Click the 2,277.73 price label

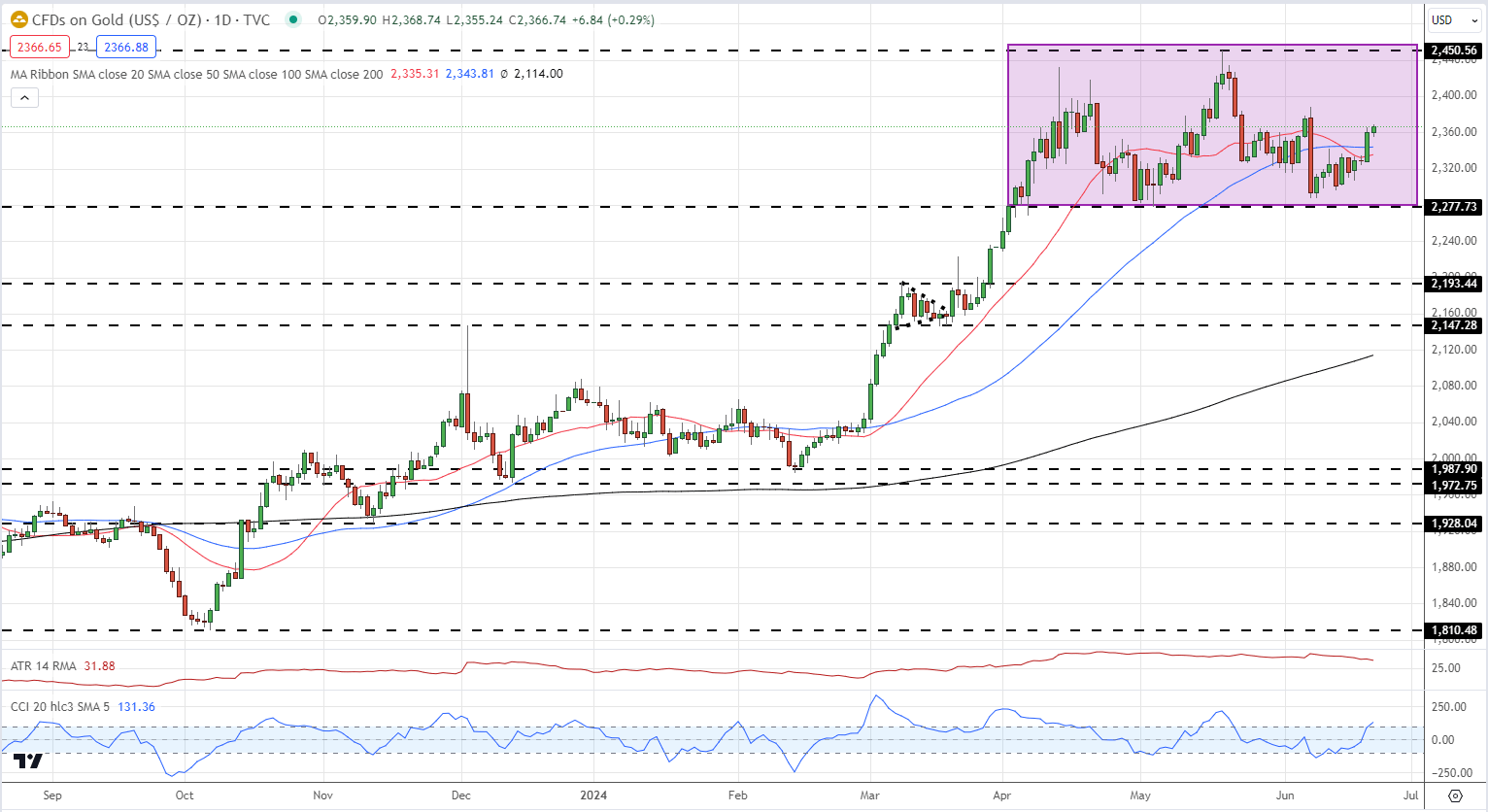pyautogui.click(x=1454, y=207)
